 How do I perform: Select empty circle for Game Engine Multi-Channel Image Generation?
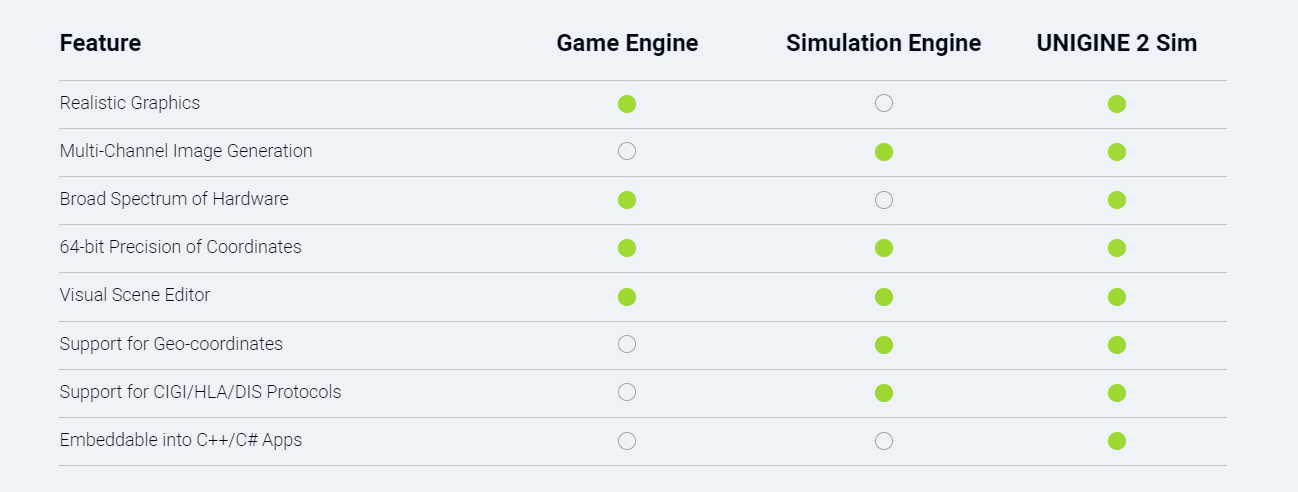tap(627, 151)
